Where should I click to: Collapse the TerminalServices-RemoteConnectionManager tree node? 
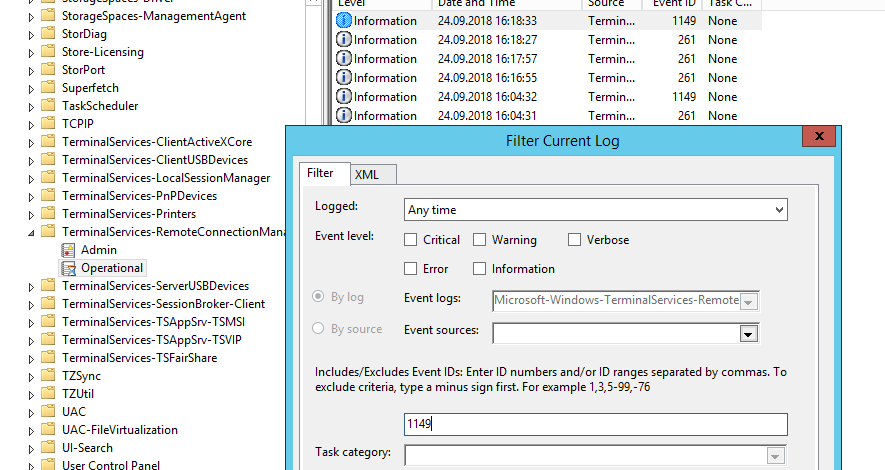click(31, 232)
